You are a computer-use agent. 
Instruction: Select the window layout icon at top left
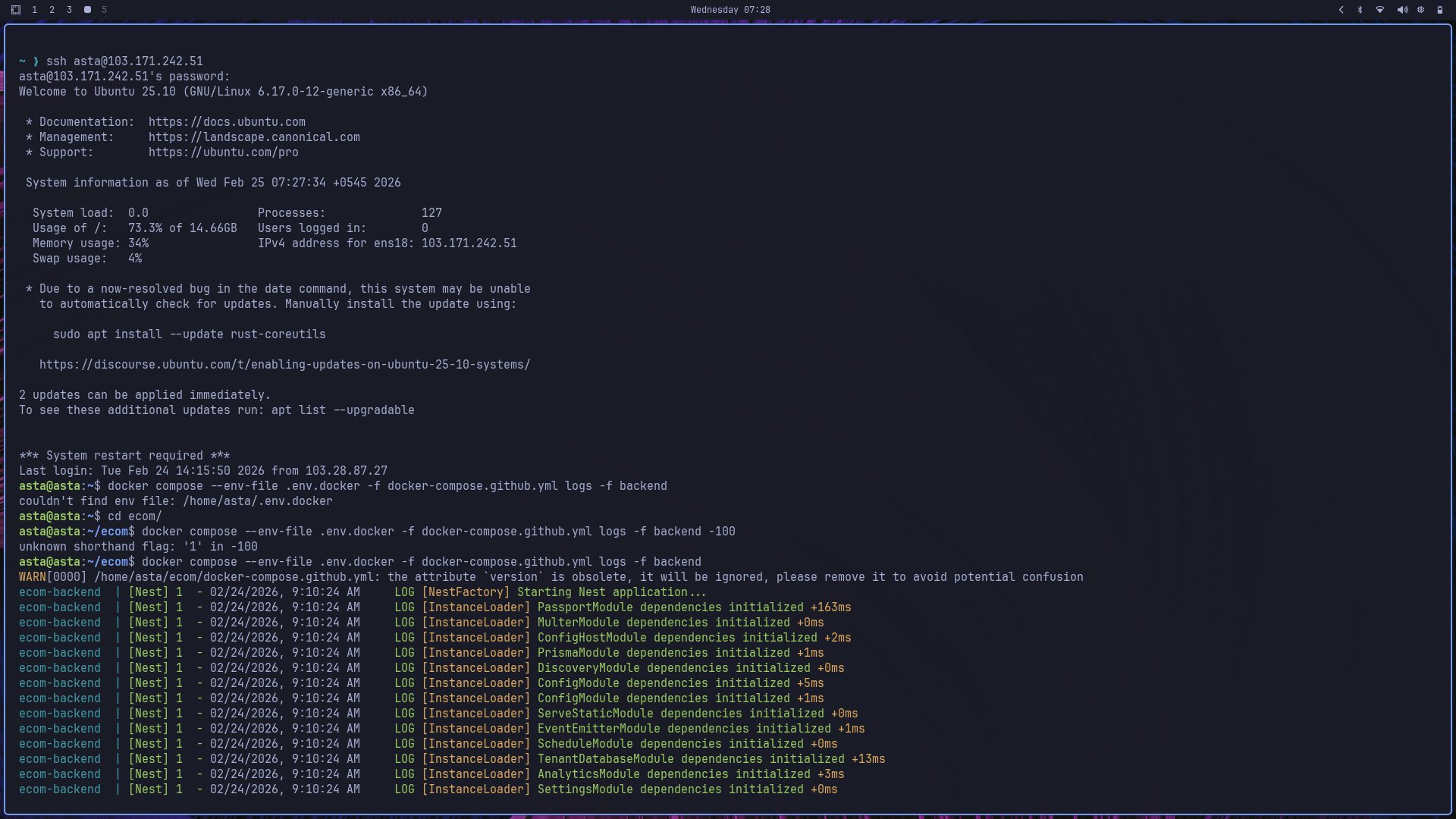pos(17,10)
